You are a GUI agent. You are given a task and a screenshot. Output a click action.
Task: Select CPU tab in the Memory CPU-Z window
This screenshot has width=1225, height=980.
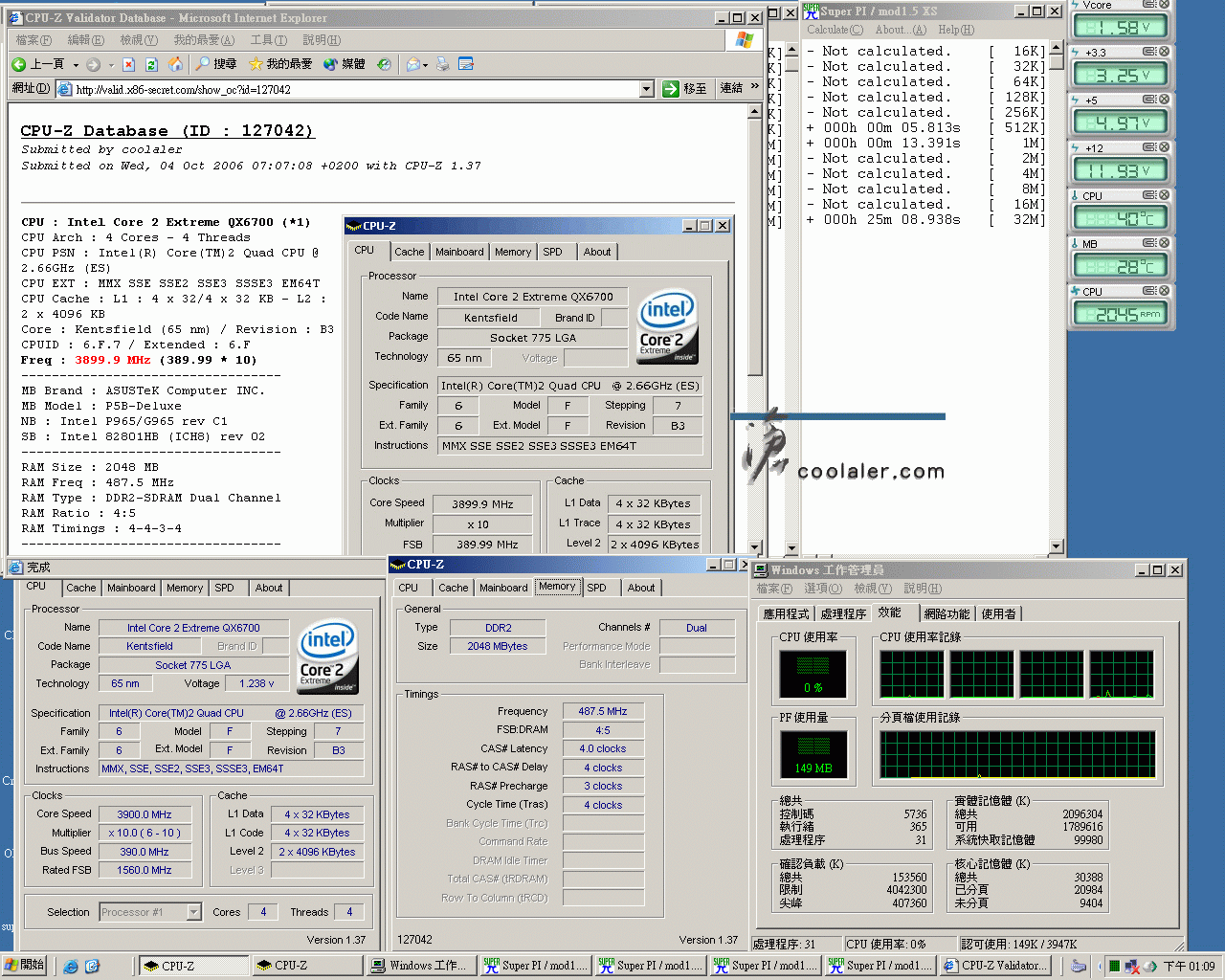409,588
